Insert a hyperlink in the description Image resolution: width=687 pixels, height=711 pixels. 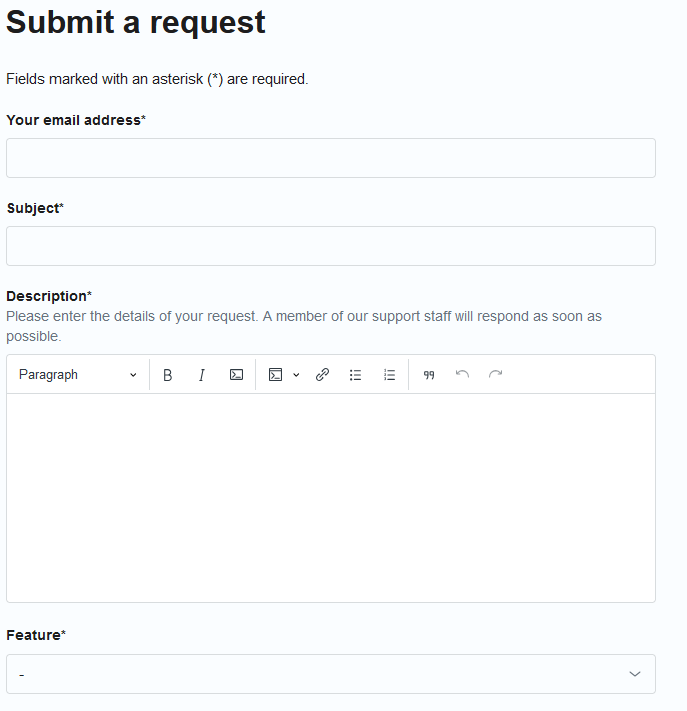pyautogui.click(x=322, y=375)
